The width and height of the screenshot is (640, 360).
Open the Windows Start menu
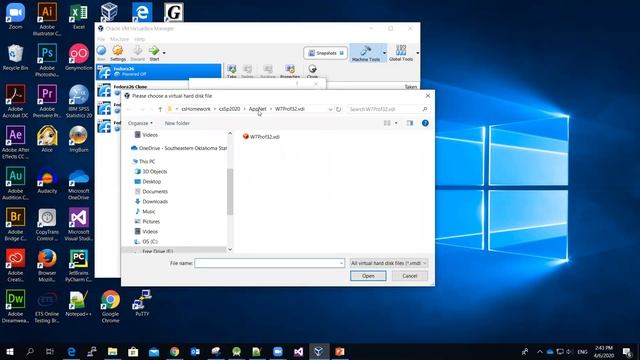coord(10,351)
